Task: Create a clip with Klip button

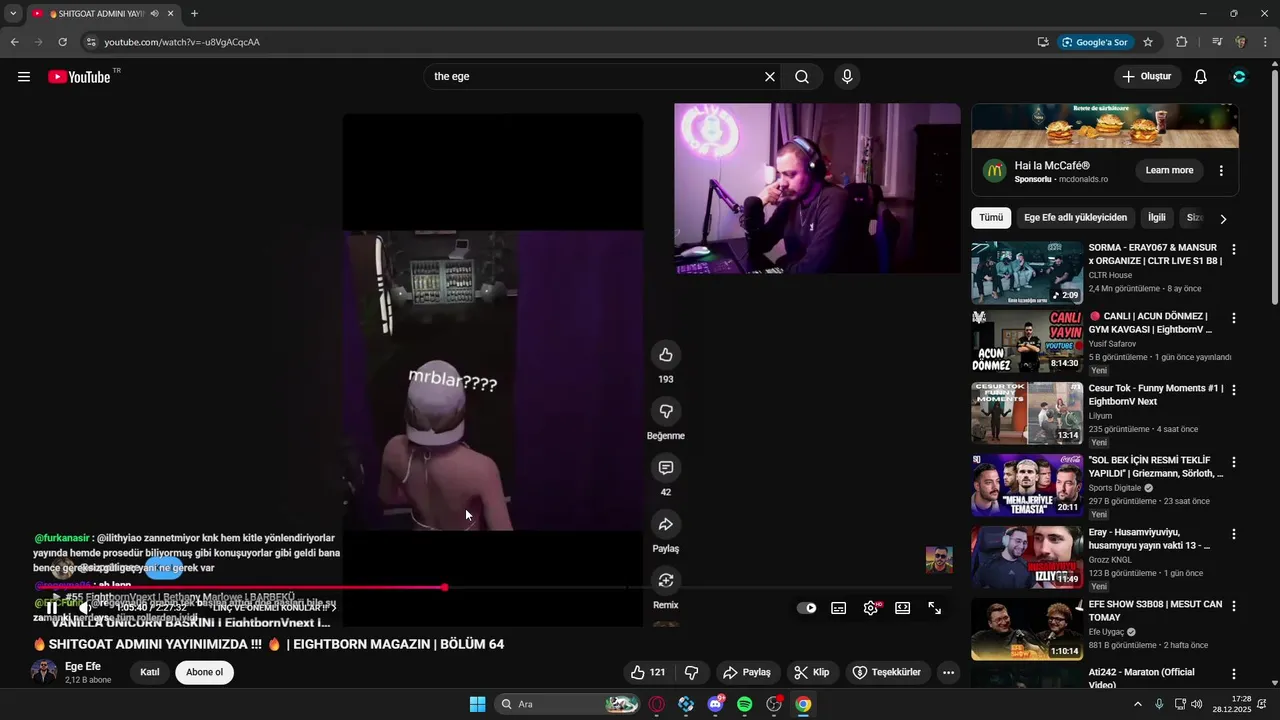Action: point(811,673)
